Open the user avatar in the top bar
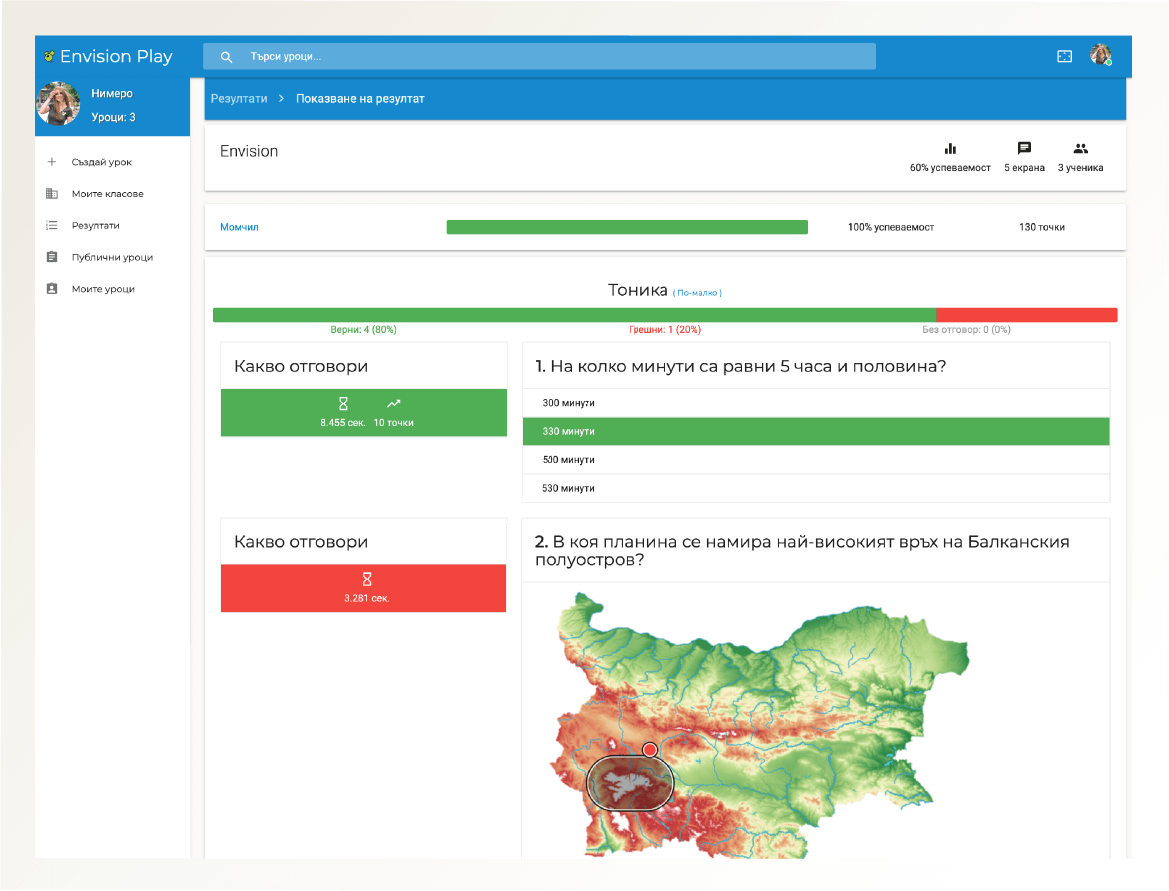This screenshot has width=1169, height=891. (1101, 56)
